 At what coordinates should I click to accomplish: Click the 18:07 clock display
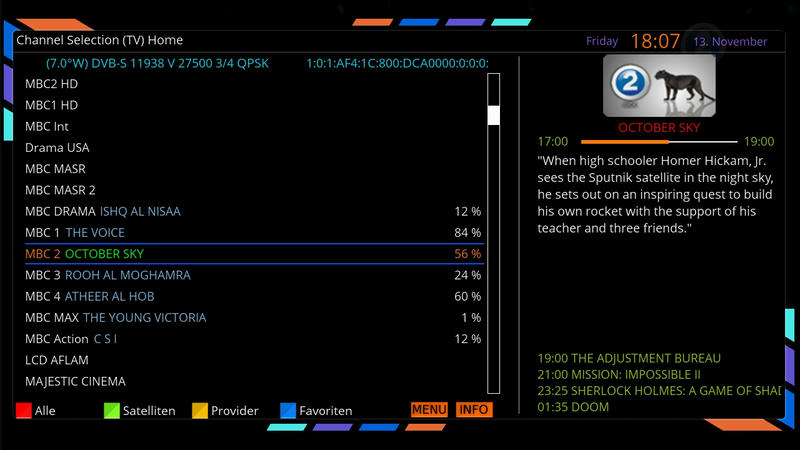656,41
